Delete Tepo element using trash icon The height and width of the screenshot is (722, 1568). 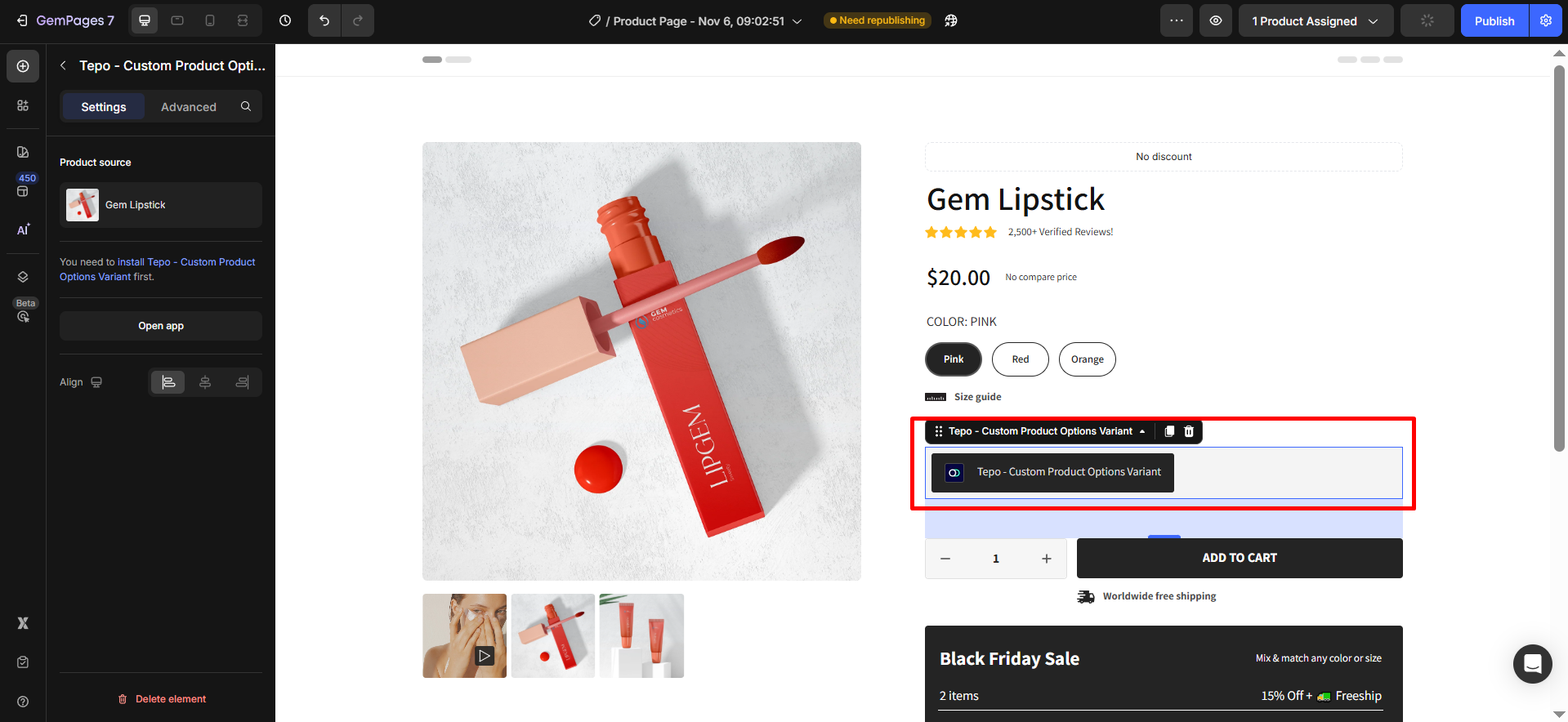point(1189,431)
